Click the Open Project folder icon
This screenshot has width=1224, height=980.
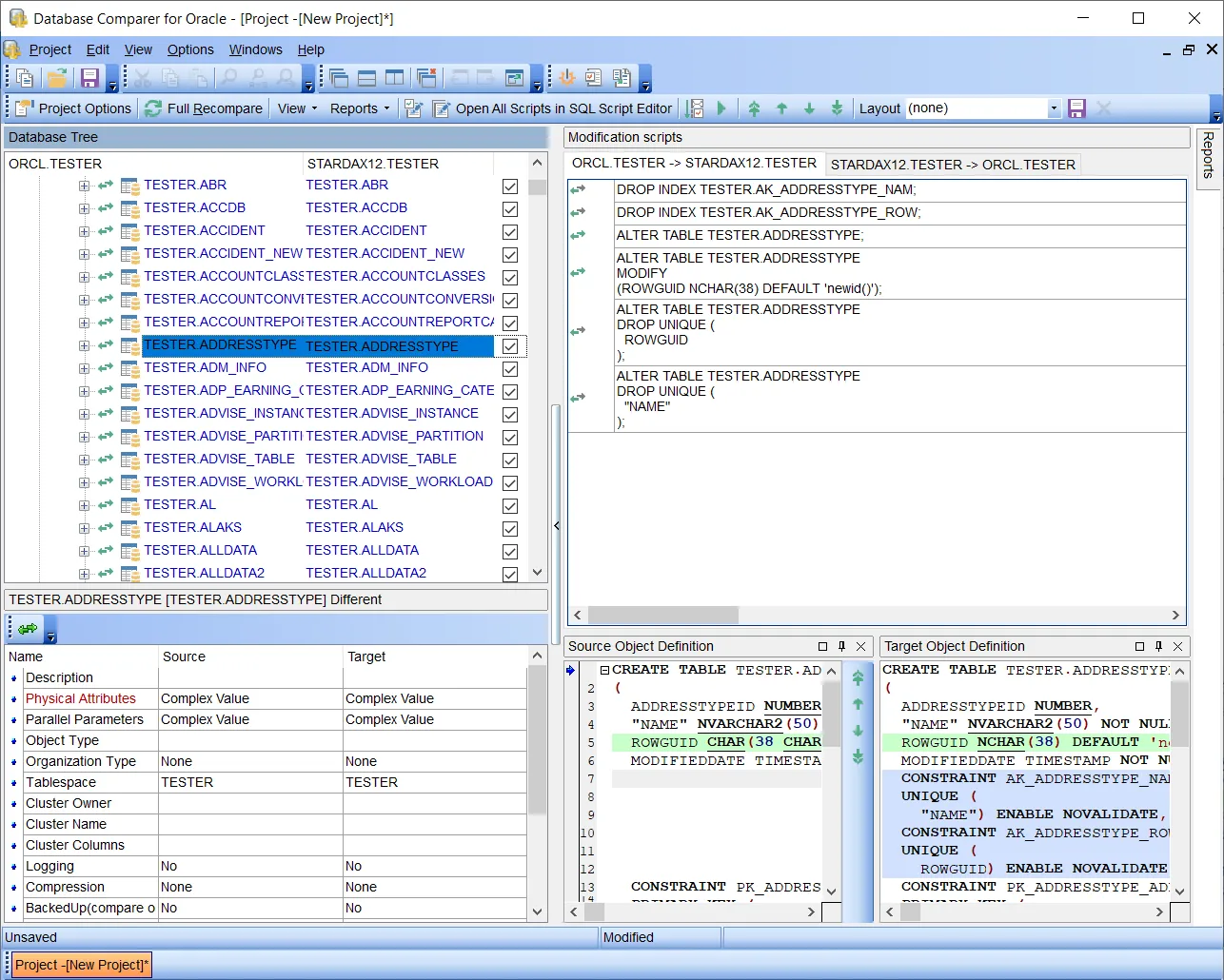click(x=57, y=78)
